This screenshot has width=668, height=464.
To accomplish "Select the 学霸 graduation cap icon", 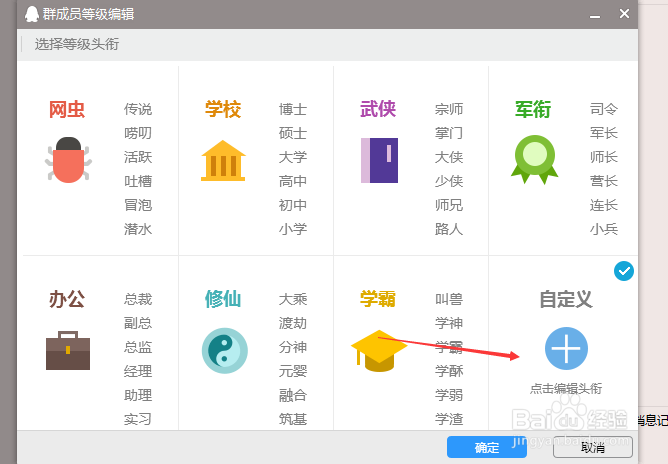I will click(x=379, y=351).
